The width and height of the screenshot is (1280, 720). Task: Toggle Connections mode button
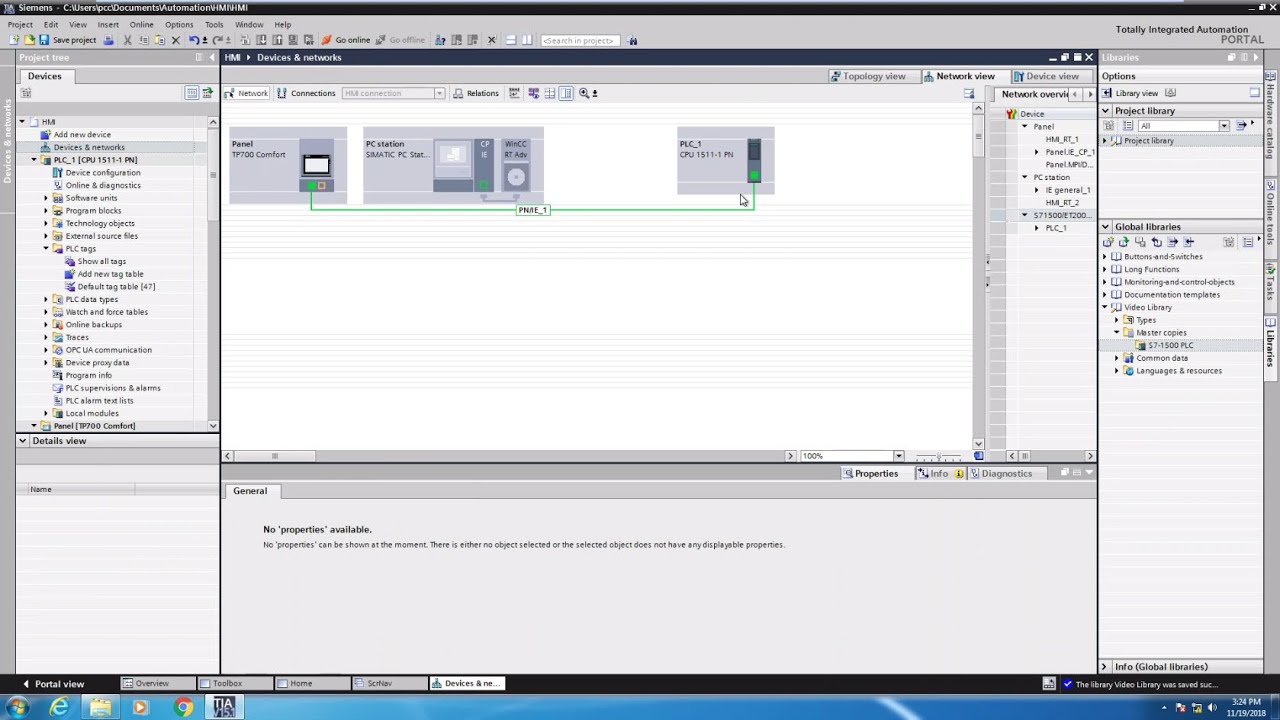pyautogui.click(x=306, y=93)
